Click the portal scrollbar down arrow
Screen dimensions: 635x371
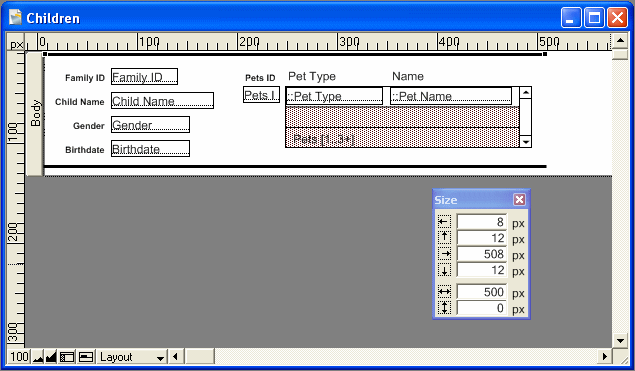tap(526, 141)
